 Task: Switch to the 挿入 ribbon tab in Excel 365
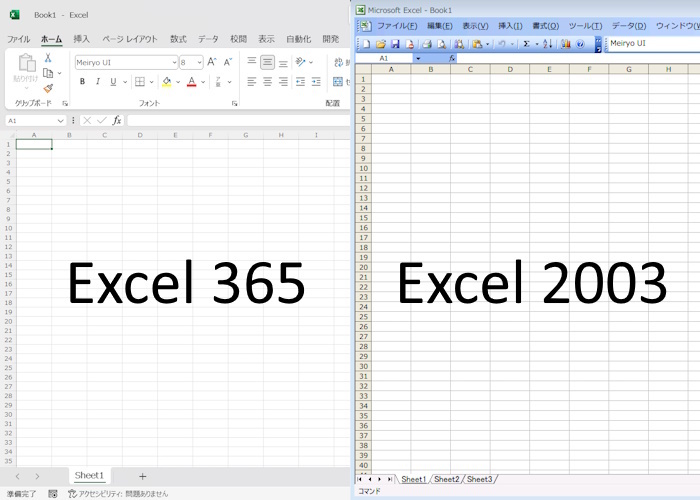click(81, 39)
